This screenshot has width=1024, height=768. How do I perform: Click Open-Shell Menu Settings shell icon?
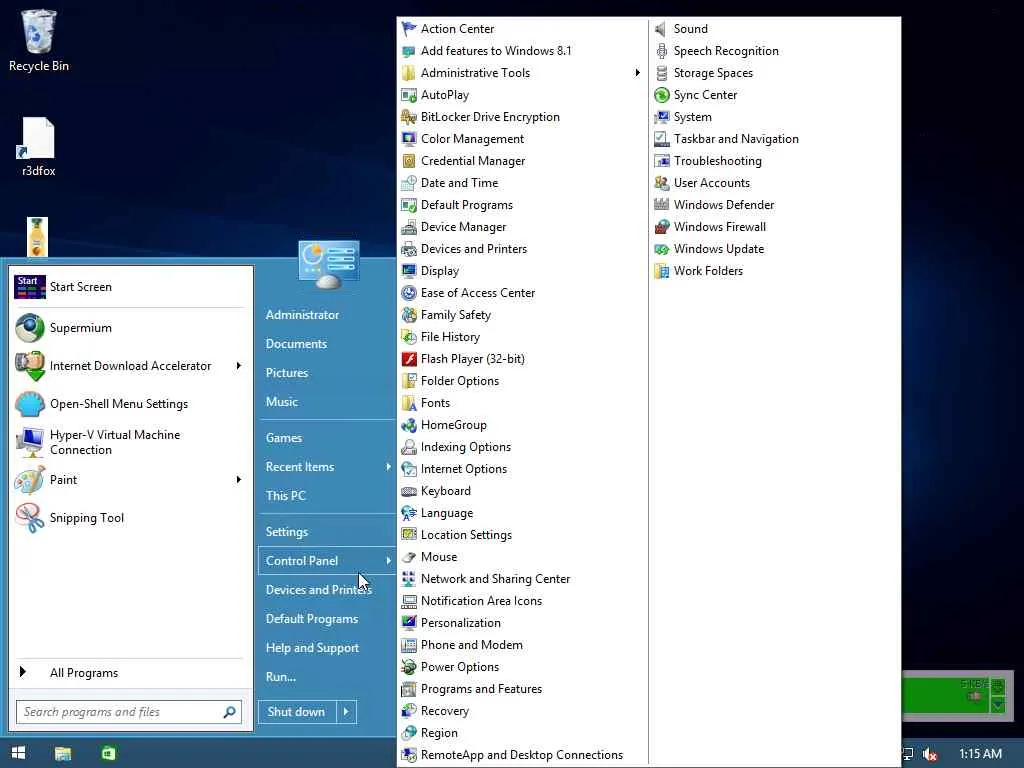pyautogui.click(x=30, y=404)
